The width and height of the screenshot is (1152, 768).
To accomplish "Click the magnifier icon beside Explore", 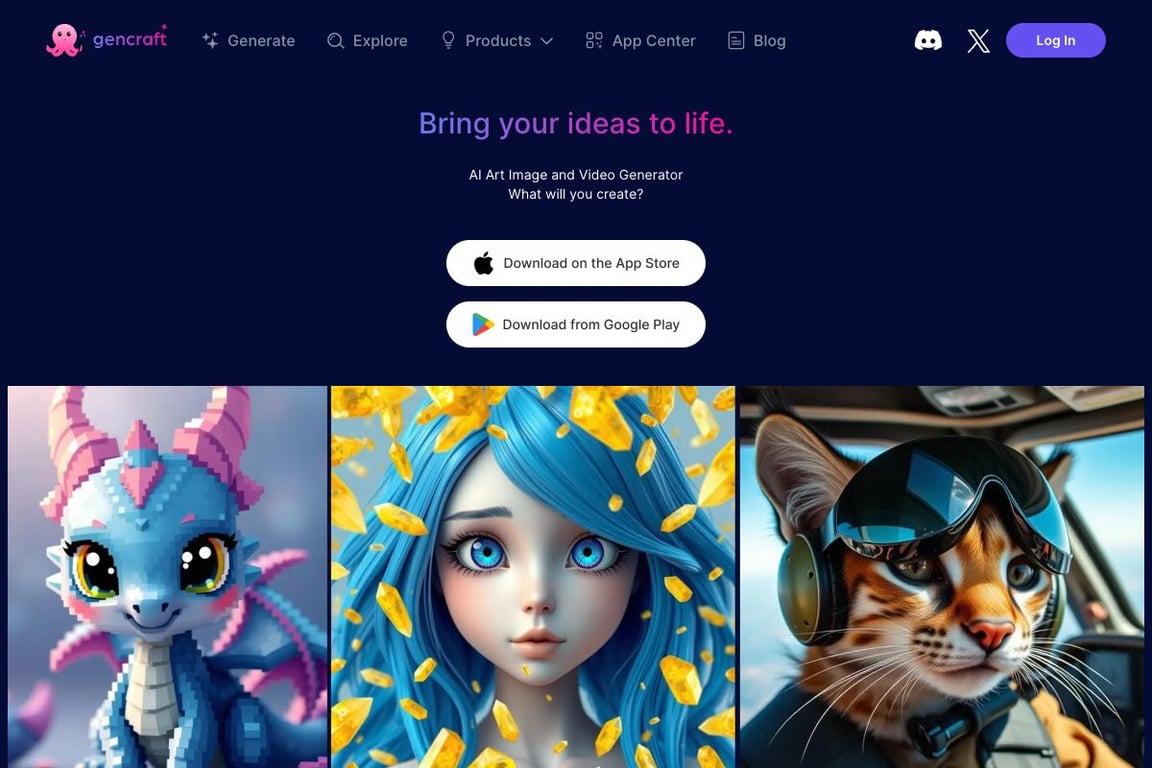I will coord(335,40).
